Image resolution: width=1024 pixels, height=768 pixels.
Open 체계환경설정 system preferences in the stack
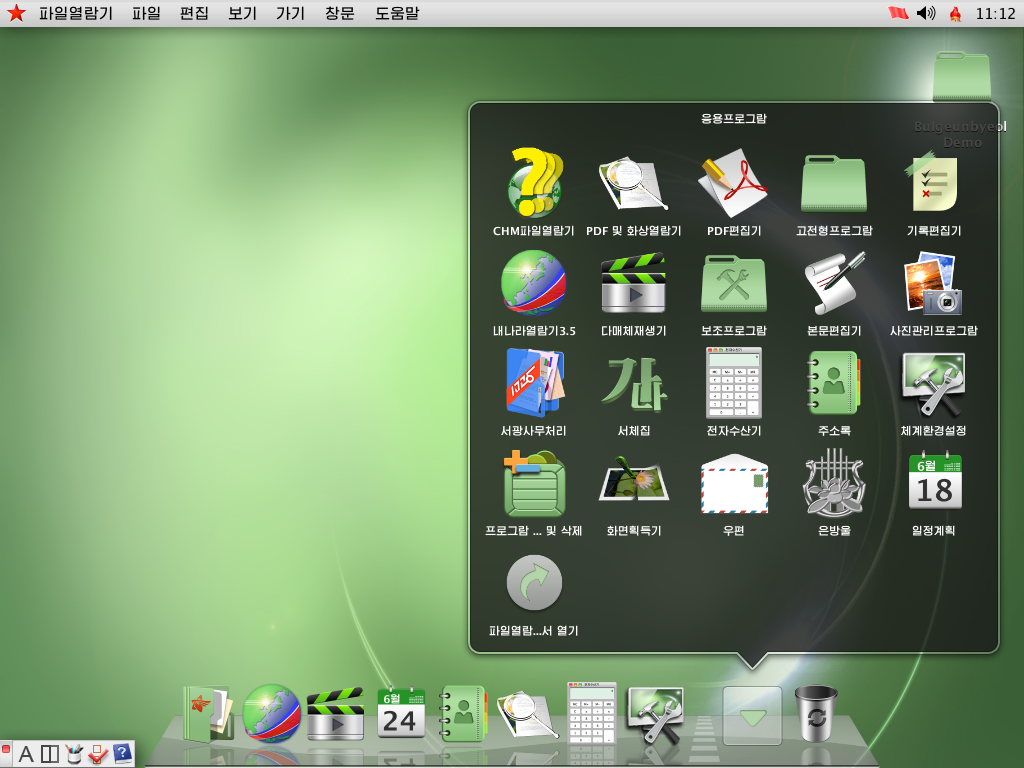coord(933,383)
